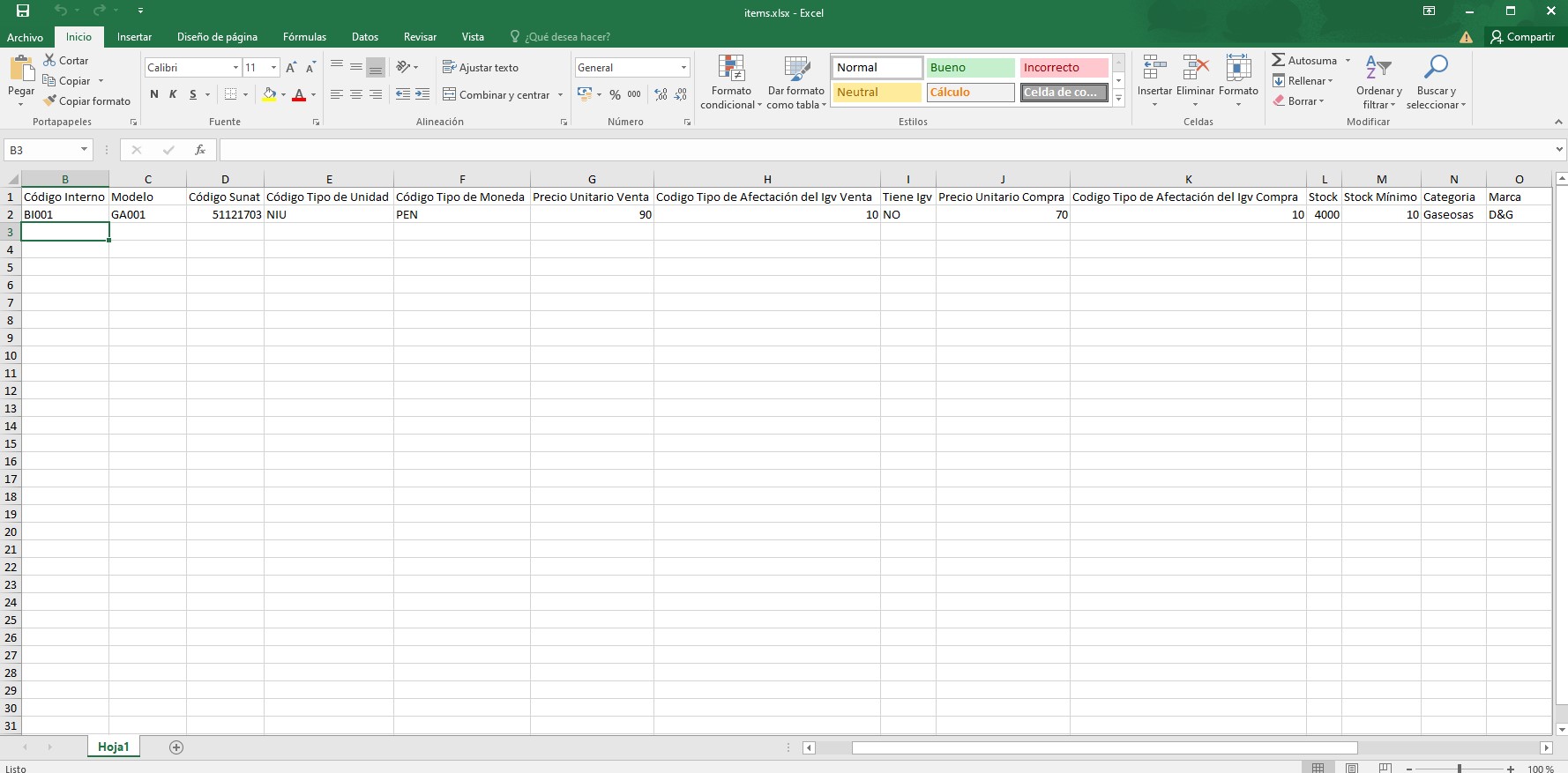Click the percent style icon
The width and height of the screenshot is (1568, 773).
coord(615,94)
